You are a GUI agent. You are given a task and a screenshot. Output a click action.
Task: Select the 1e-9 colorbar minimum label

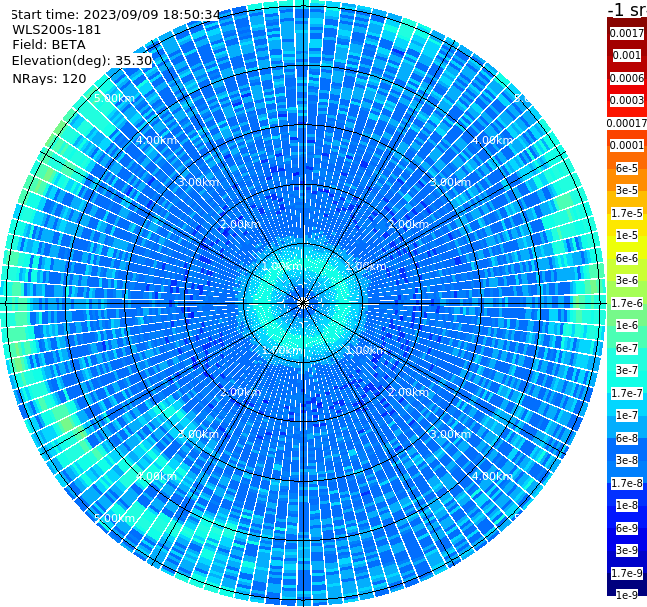pyautogui.click(x=627, y=595)
